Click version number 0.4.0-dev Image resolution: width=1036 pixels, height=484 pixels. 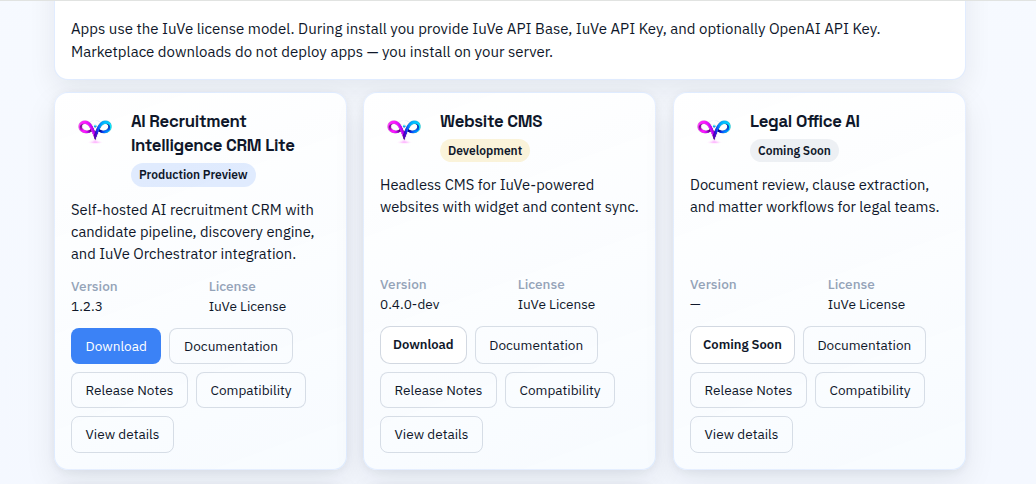click(x=410, y=304)
